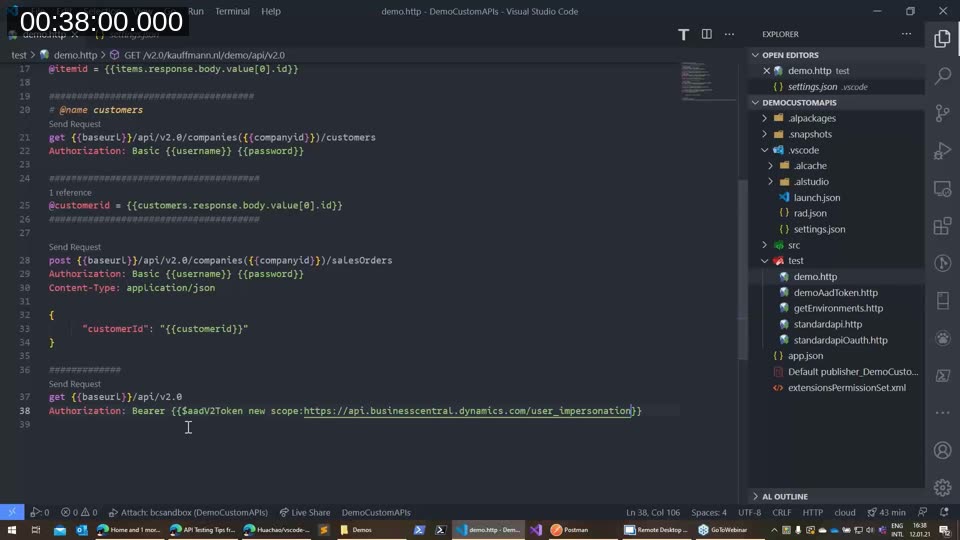The image size is (960, 540).
Task: Open Source Control view in activity bar
Action: pyautogui.click(x=942, y=113)
